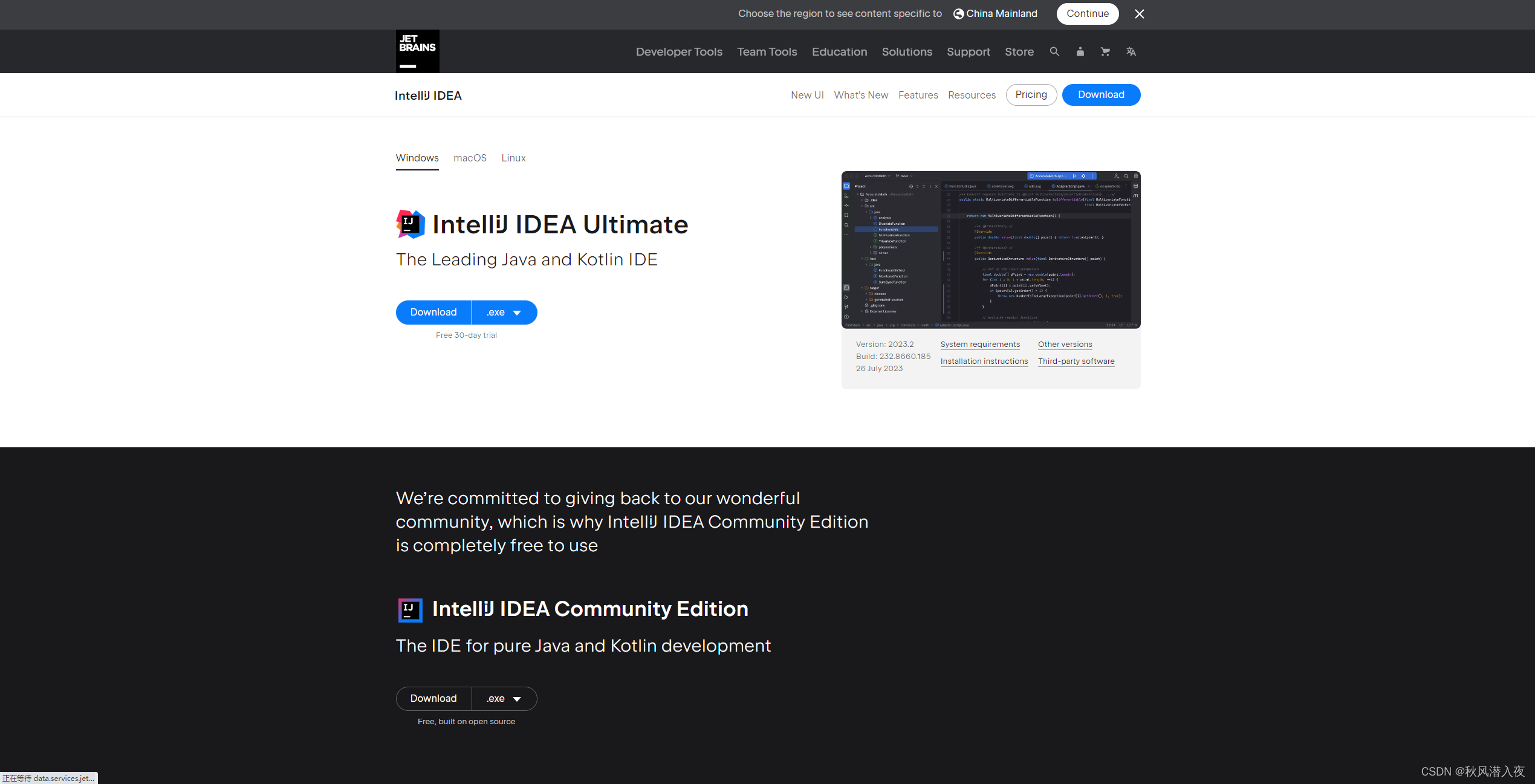Change site language using the translate icon

(x=1131, y=51)
